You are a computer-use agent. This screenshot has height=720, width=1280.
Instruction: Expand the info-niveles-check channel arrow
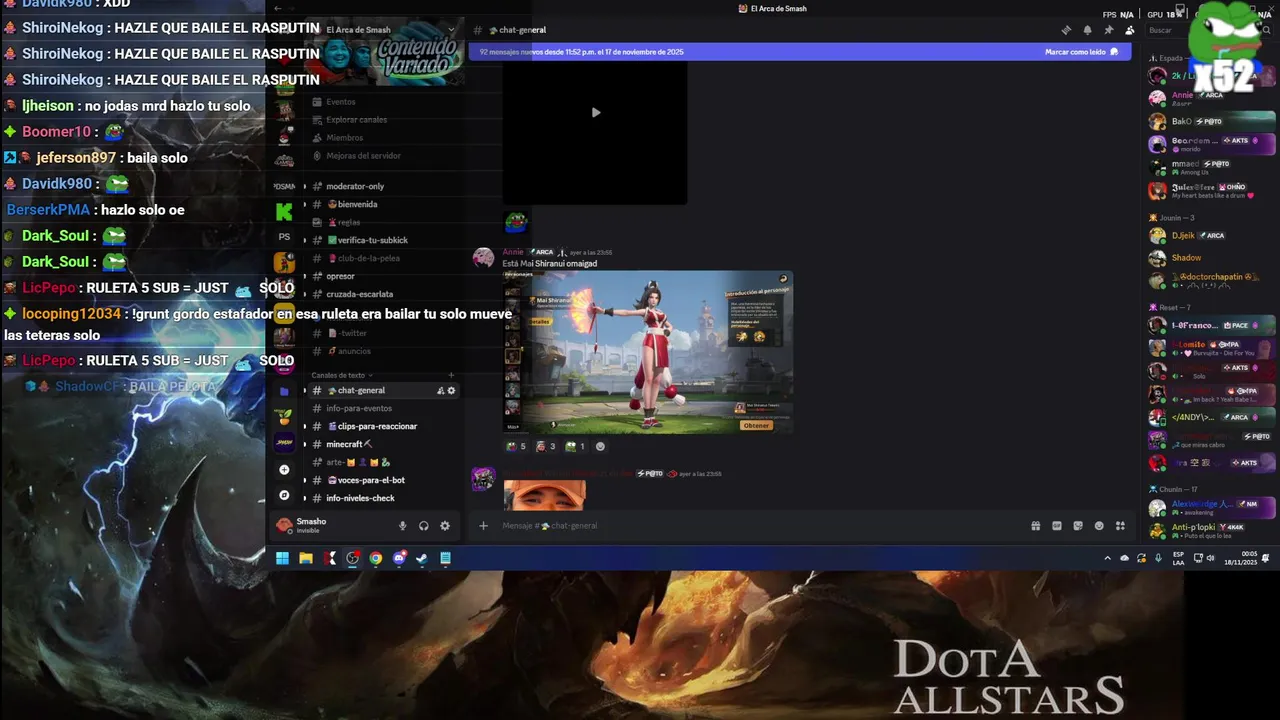[304, 498]
